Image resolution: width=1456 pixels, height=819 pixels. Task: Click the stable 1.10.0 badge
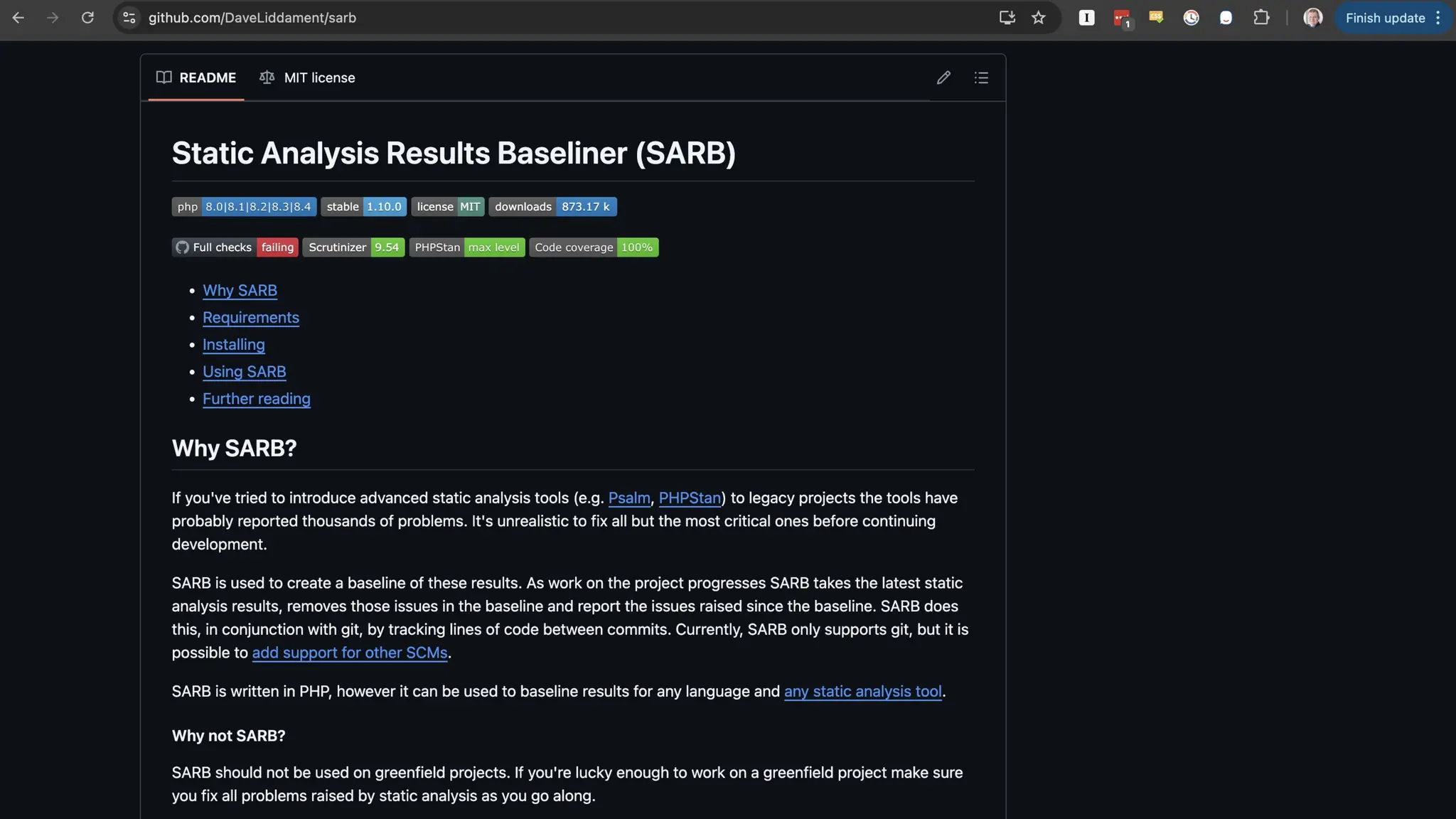(x=363, y=206)
